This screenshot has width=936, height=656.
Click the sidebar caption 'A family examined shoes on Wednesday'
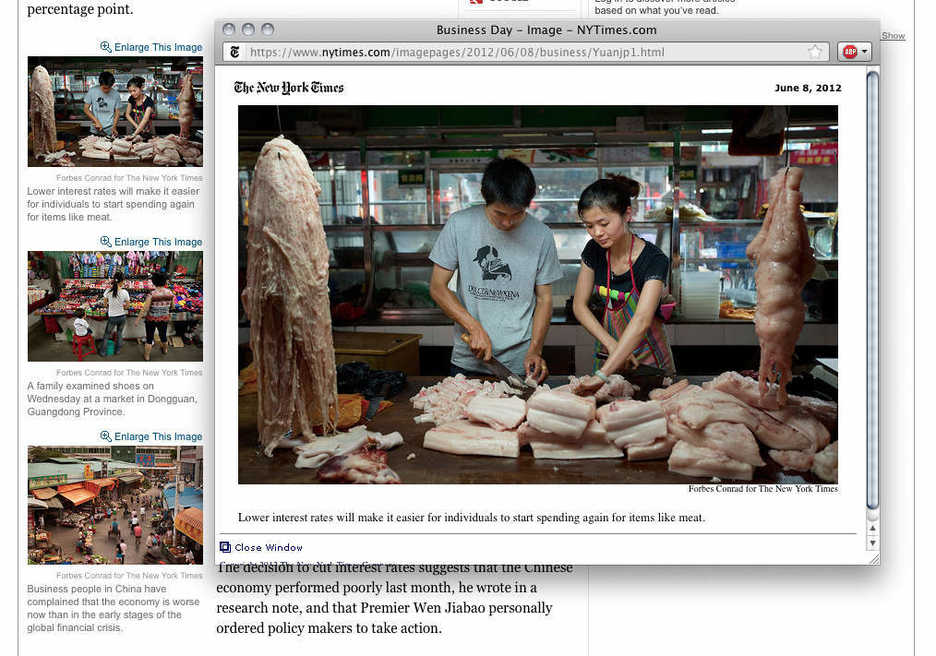112,399
